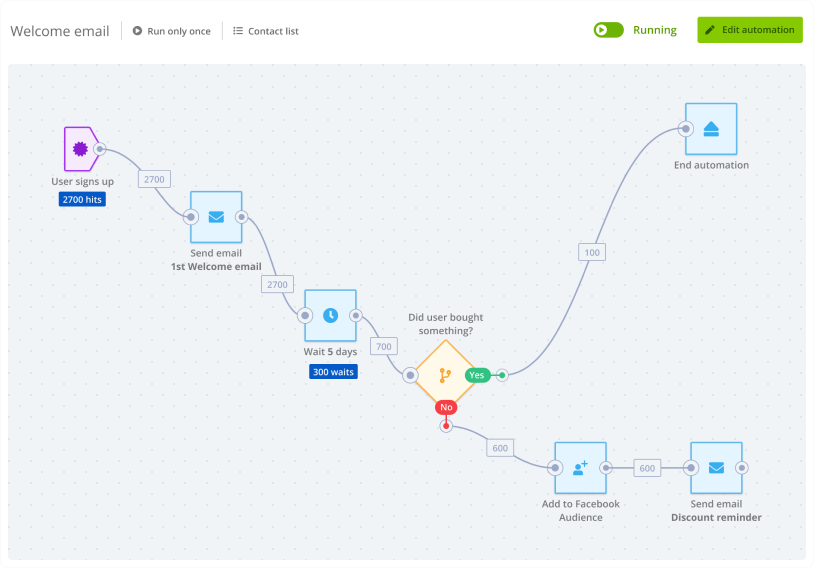Click the Running status text

655,30
